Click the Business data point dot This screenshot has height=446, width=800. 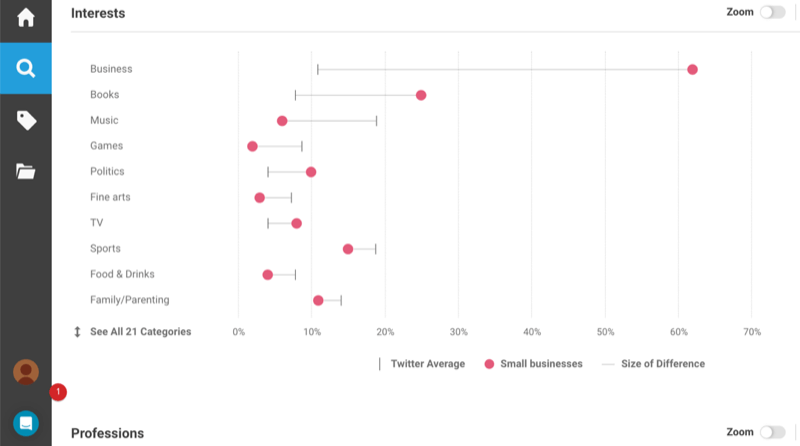[692, 69]
